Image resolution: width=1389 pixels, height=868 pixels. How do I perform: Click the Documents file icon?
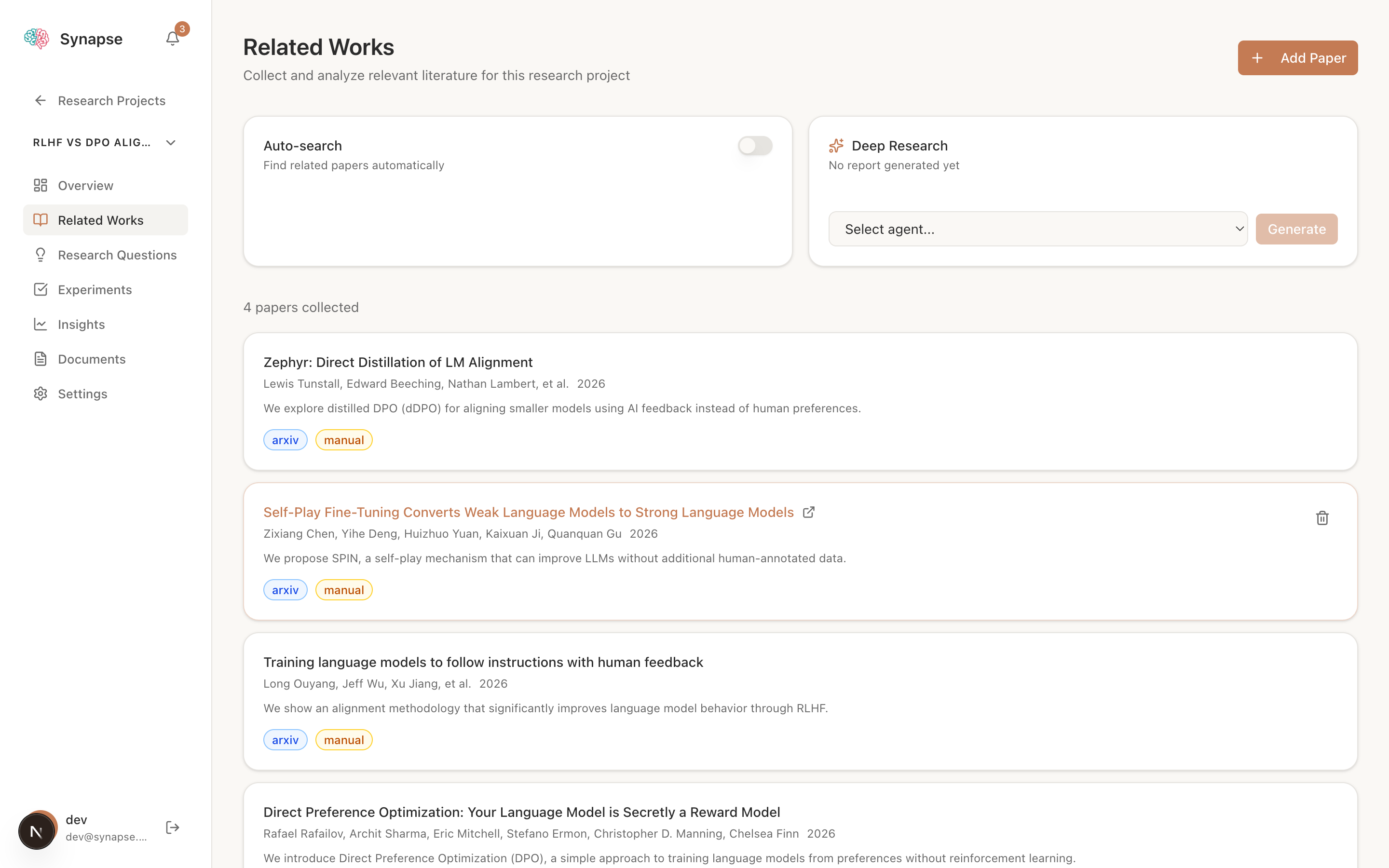tap(40, 359)
